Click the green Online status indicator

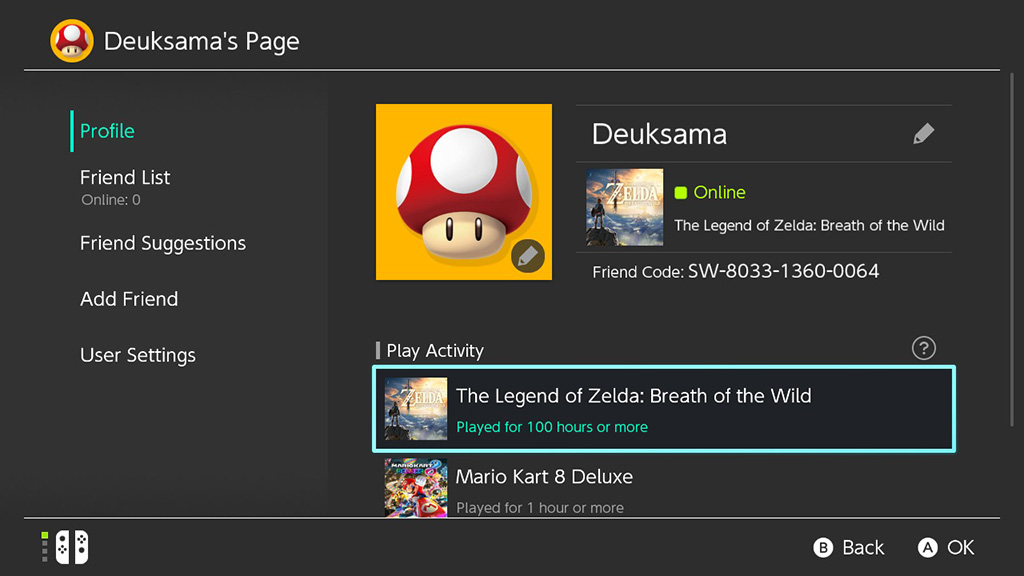[681, 192]
